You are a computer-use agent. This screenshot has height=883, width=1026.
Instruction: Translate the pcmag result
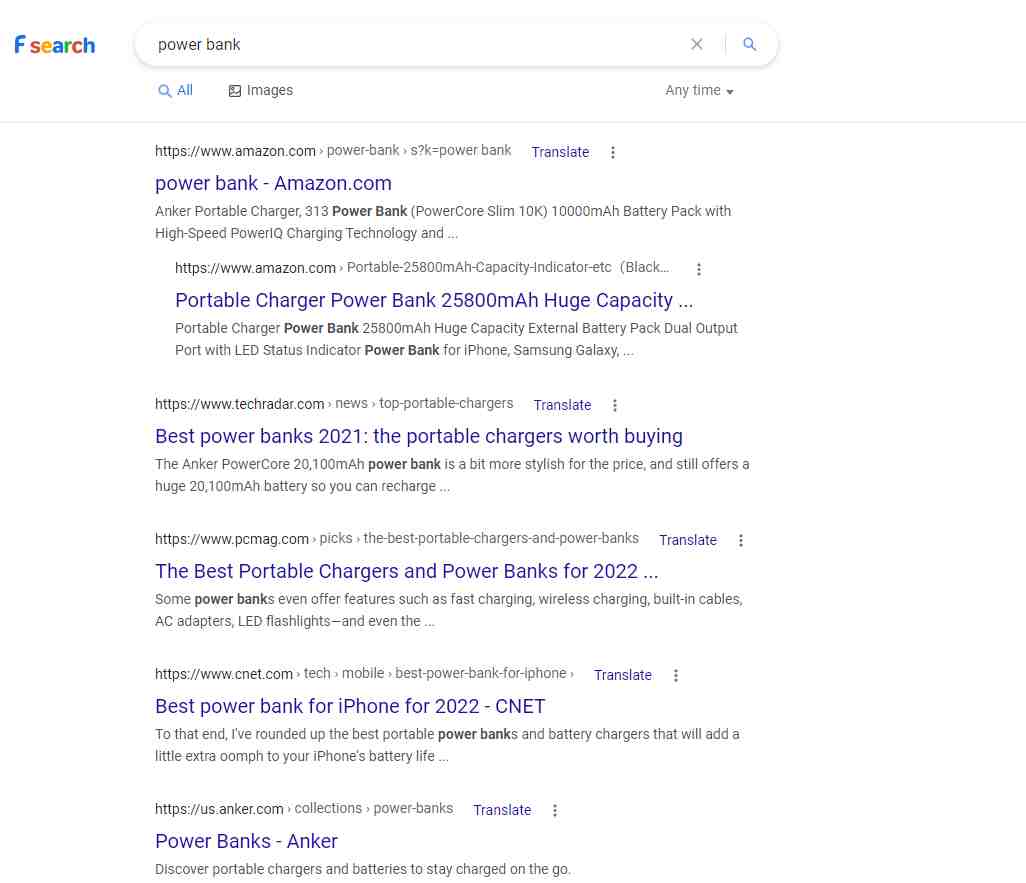coord(688,540)
